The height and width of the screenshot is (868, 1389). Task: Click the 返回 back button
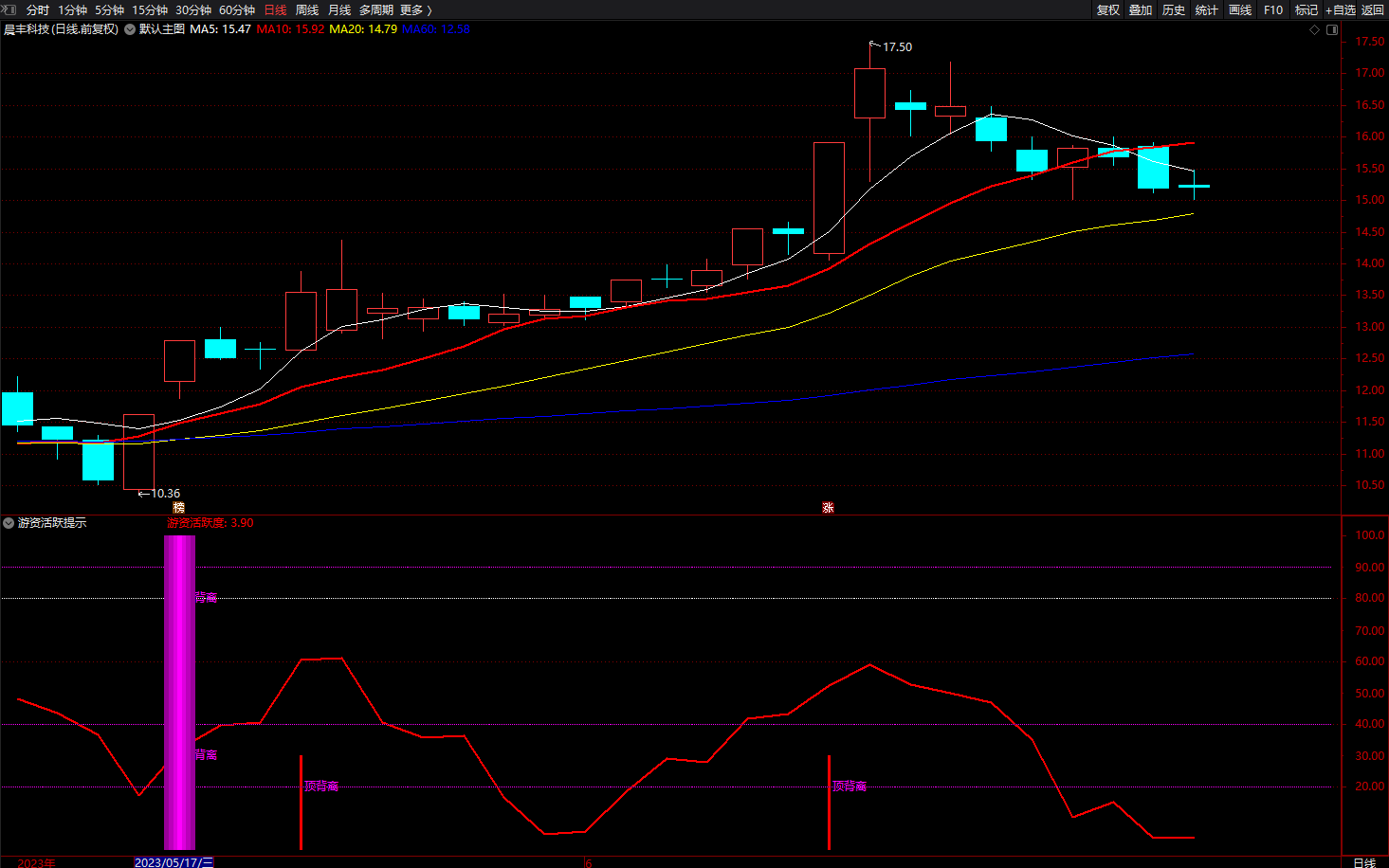[1373, 10]
